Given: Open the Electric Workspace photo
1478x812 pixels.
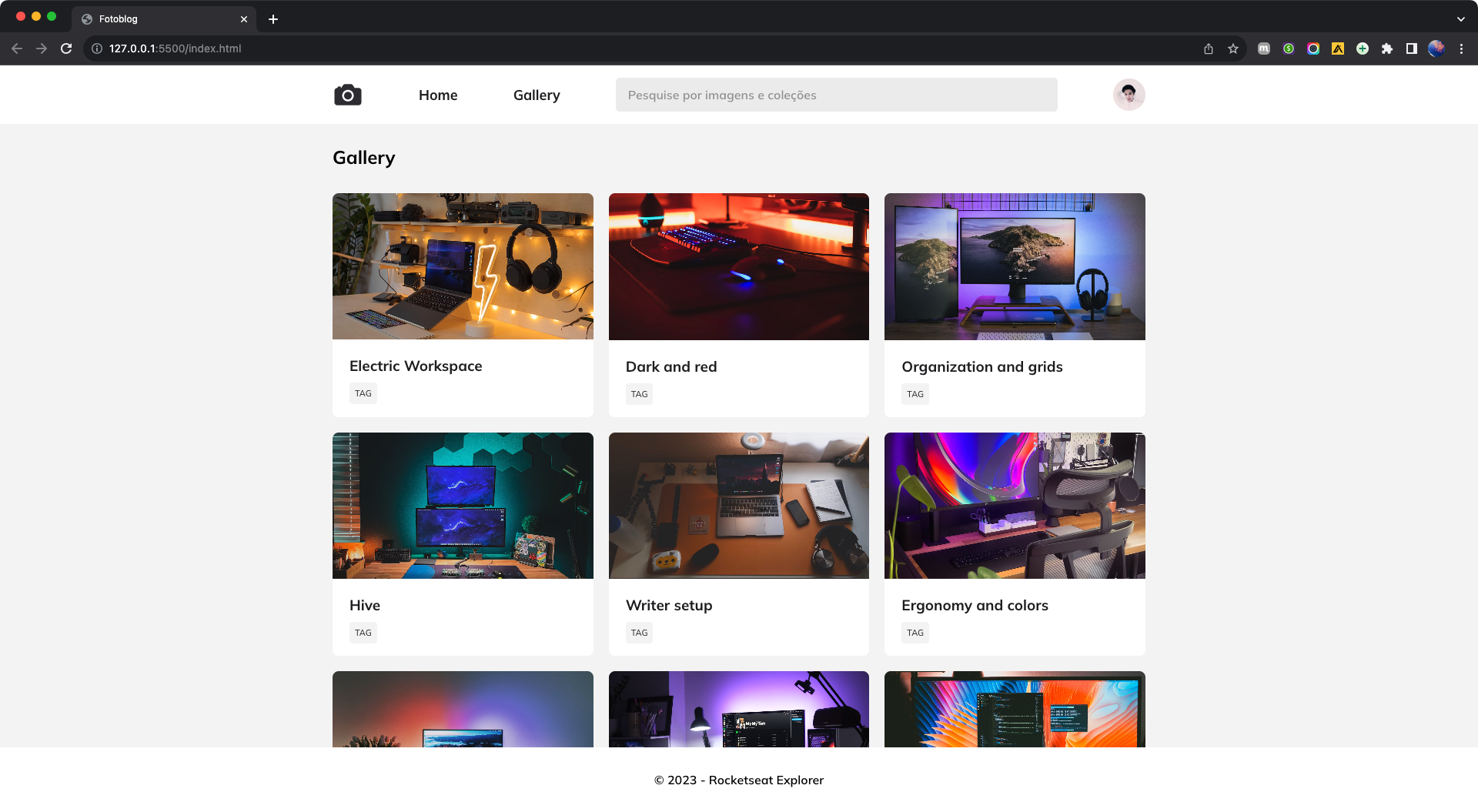Looking at the screenshot, I should pyautogui.click(x=463, y=266).
